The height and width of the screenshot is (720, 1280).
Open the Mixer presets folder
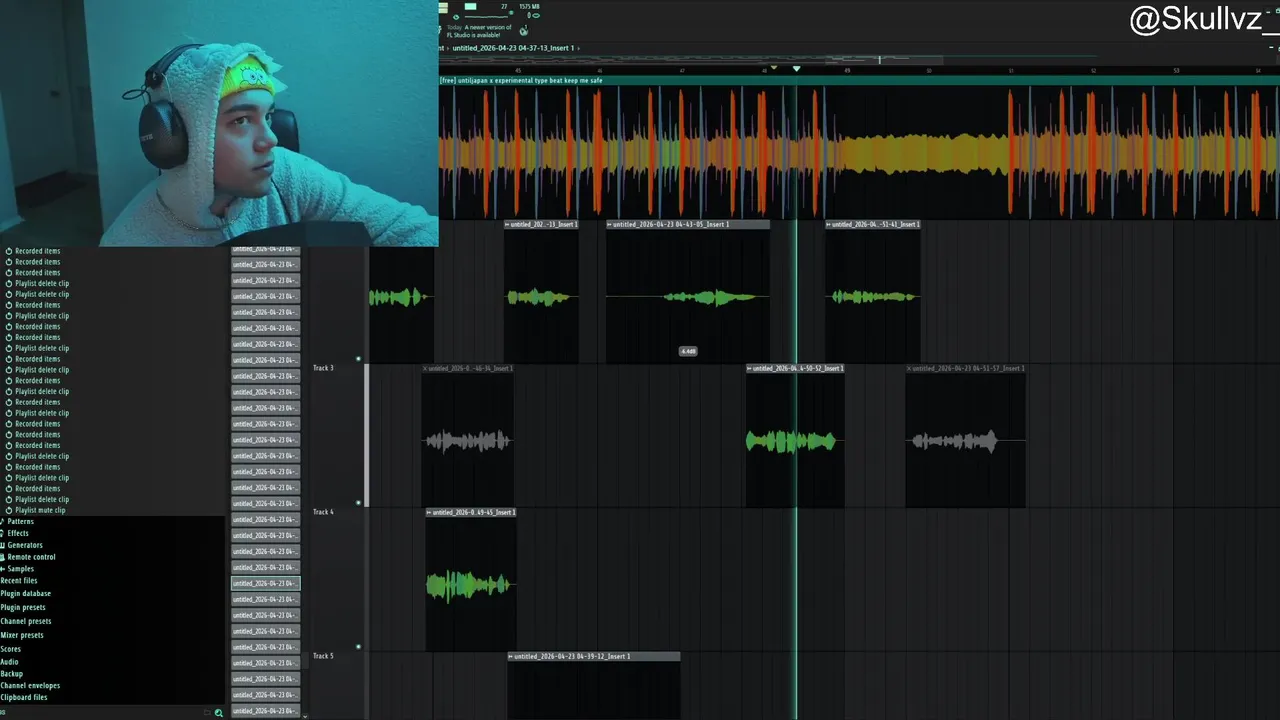pos(22,635)
